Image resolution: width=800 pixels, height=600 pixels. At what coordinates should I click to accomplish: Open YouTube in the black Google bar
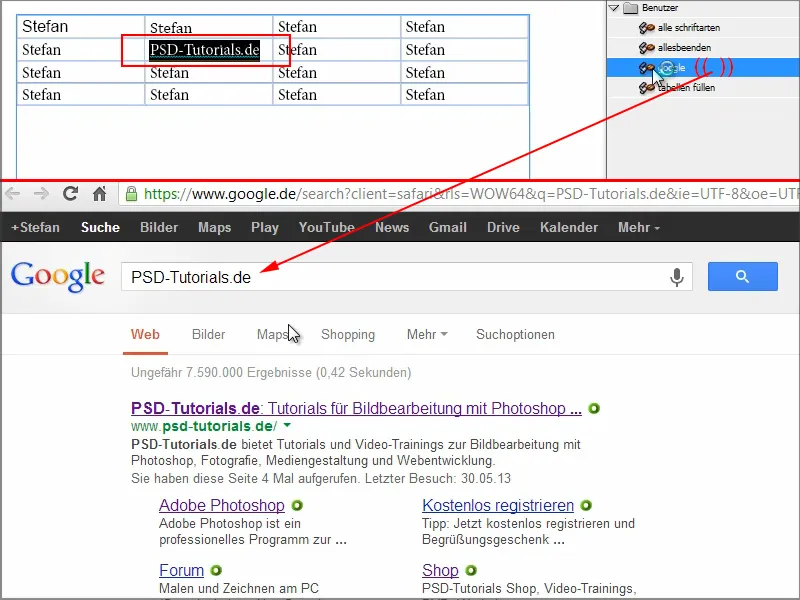(x=327, y=227)
